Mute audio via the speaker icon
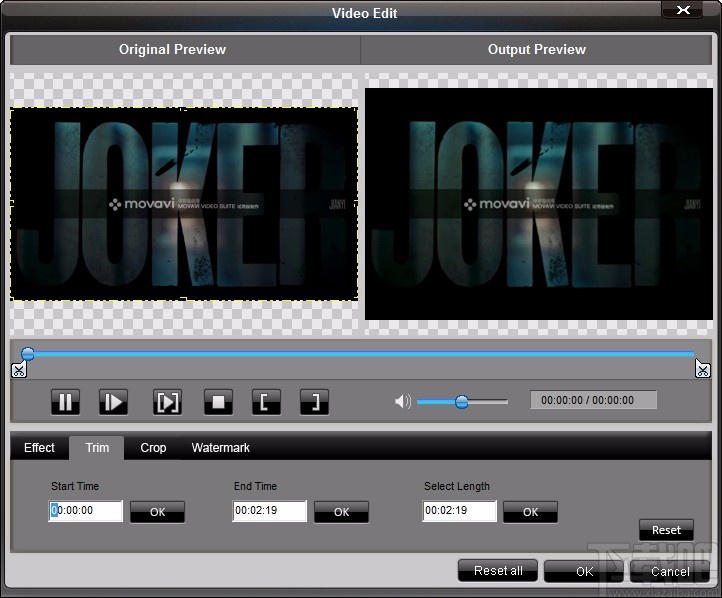The image size is (722, 598). (402, 402)
